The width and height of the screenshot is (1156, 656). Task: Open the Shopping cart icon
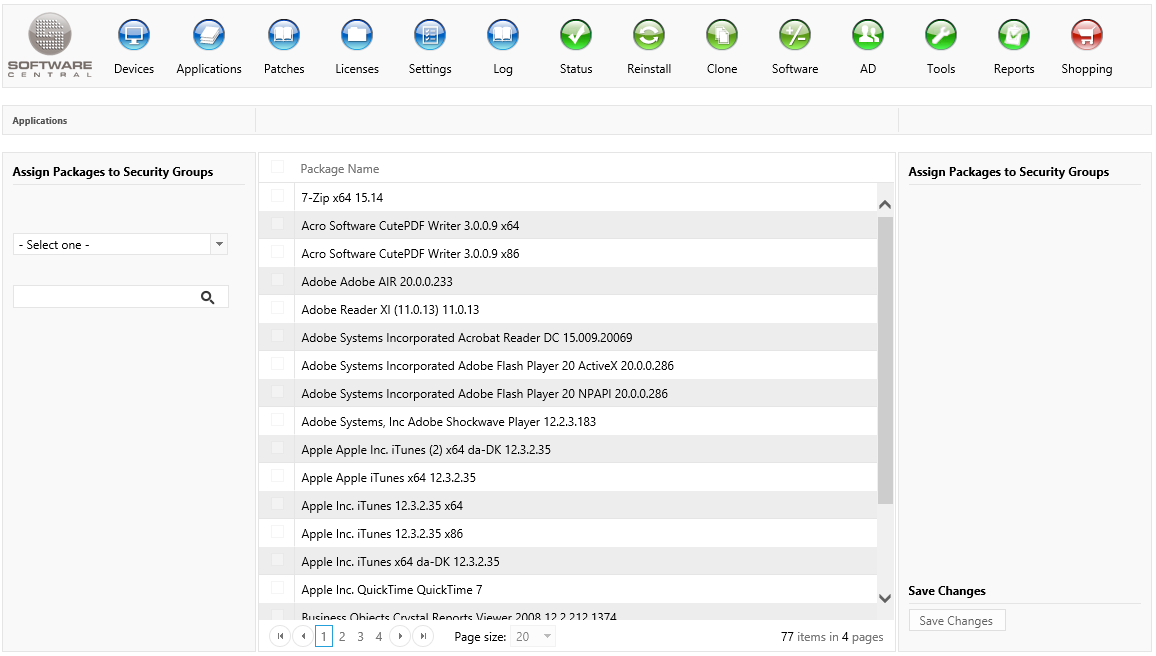(1087, 36)
